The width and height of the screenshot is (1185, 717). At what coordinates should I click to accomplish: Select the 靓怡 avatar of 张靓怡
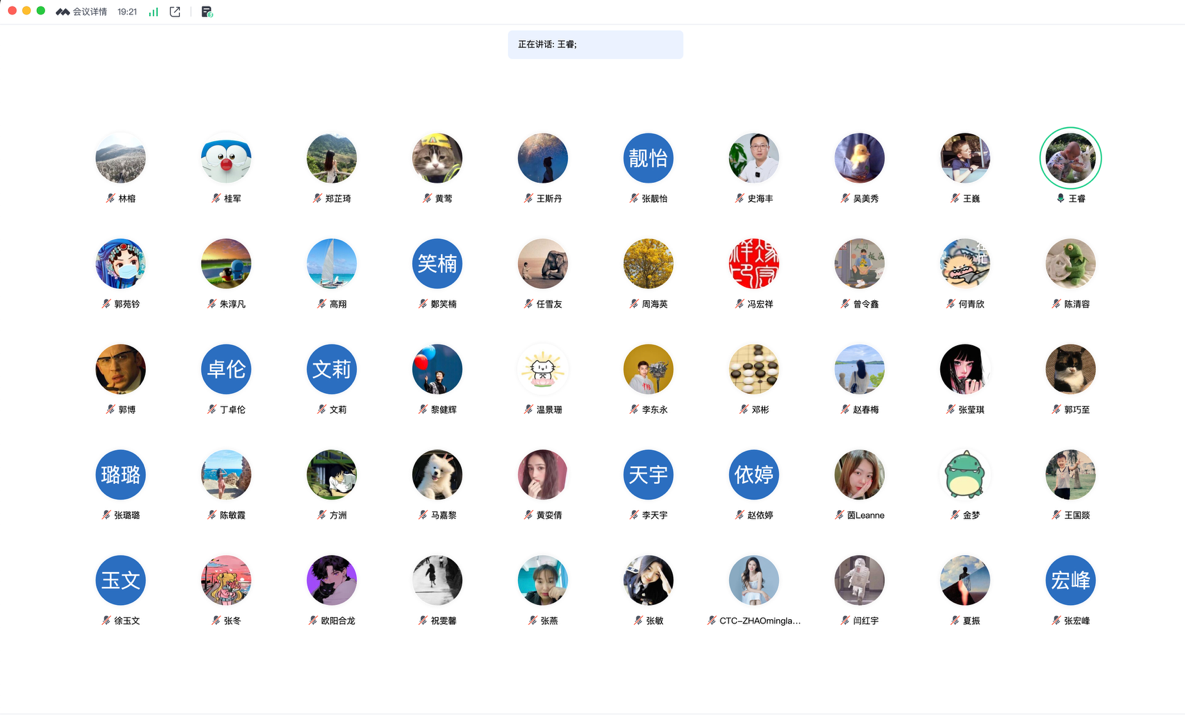coord(648,158)
